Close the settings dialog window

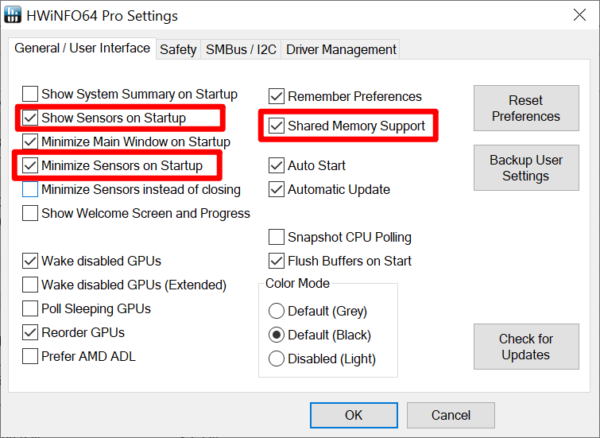[577, 15]
